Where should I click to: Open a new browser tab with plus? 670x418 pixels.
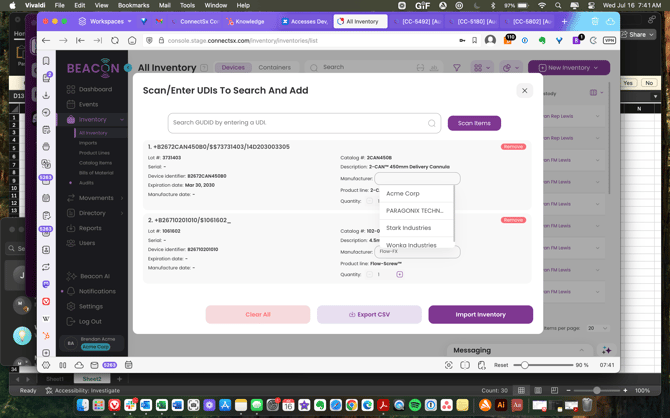coord(564,21)
